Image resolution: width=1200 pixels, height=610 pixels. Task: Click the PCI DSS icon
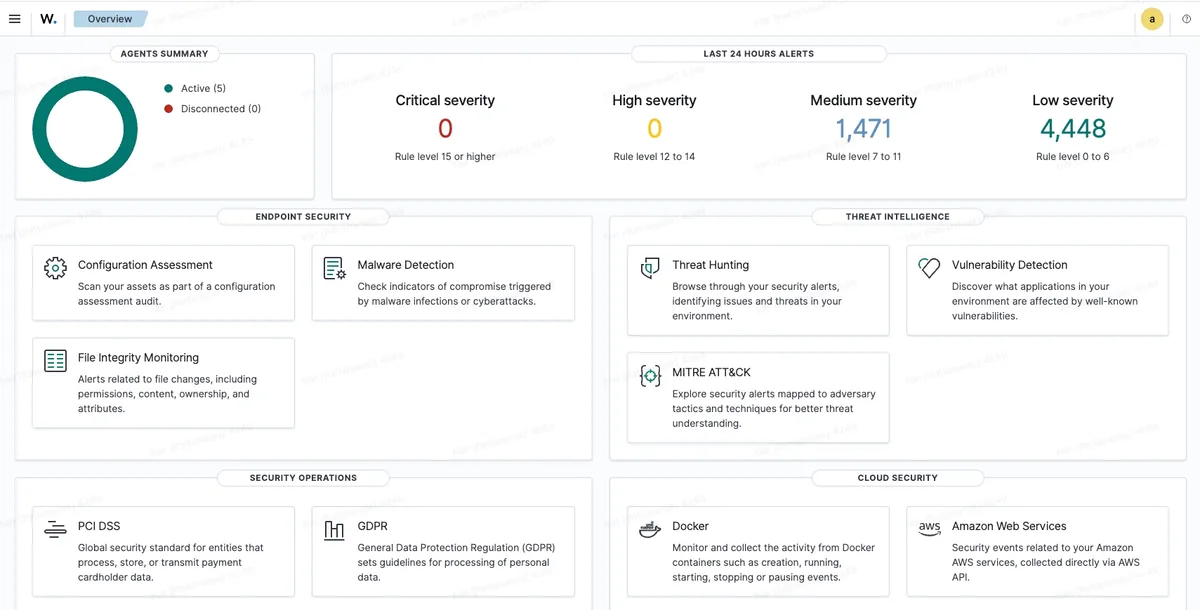[55, 529]
